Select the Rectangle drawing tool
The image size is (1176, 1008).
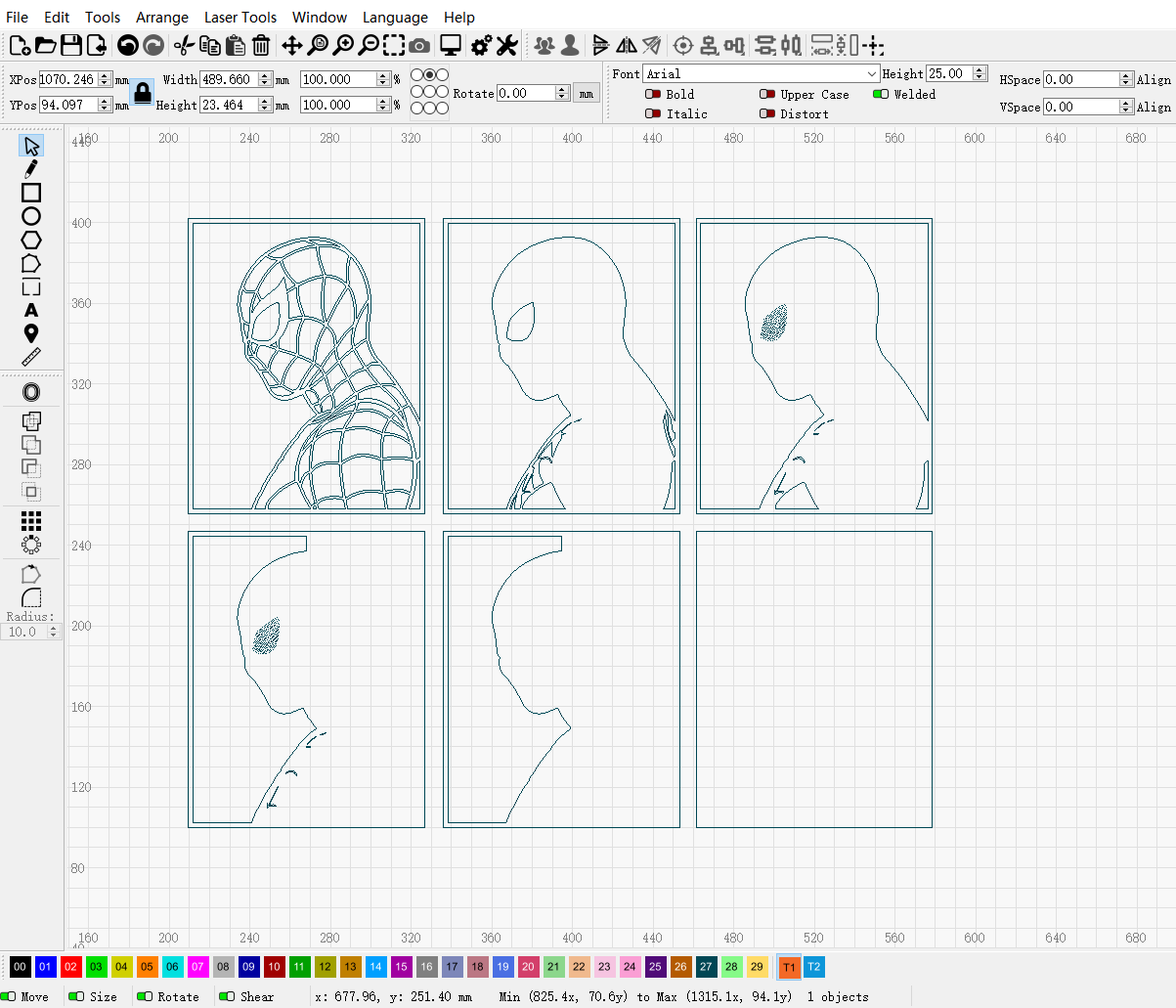tap(31, 192)
